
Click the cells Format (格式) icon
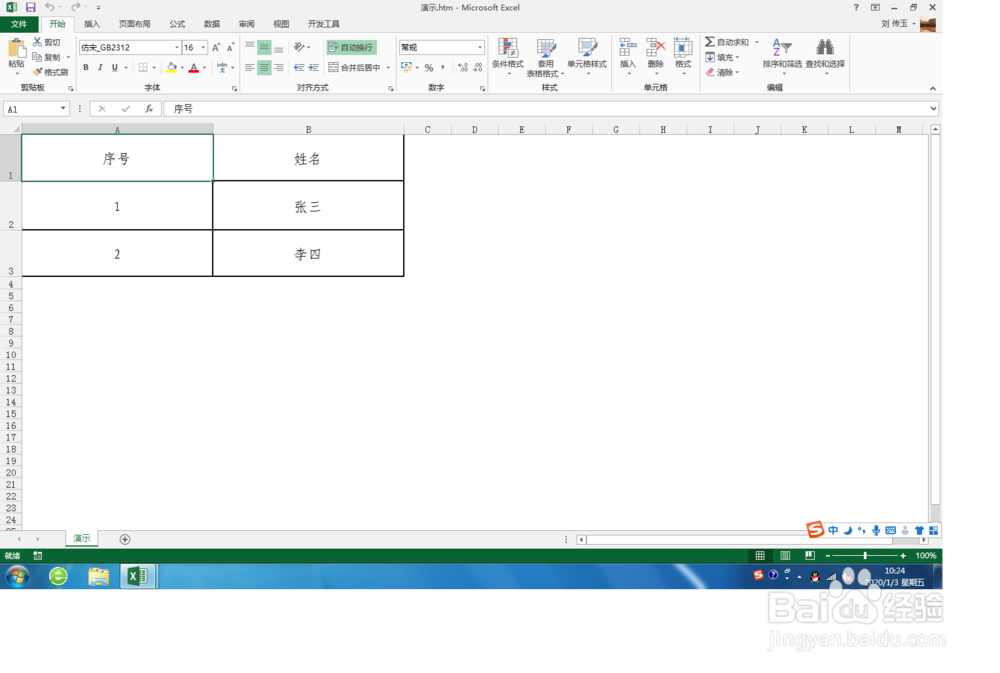click(683, 48)
